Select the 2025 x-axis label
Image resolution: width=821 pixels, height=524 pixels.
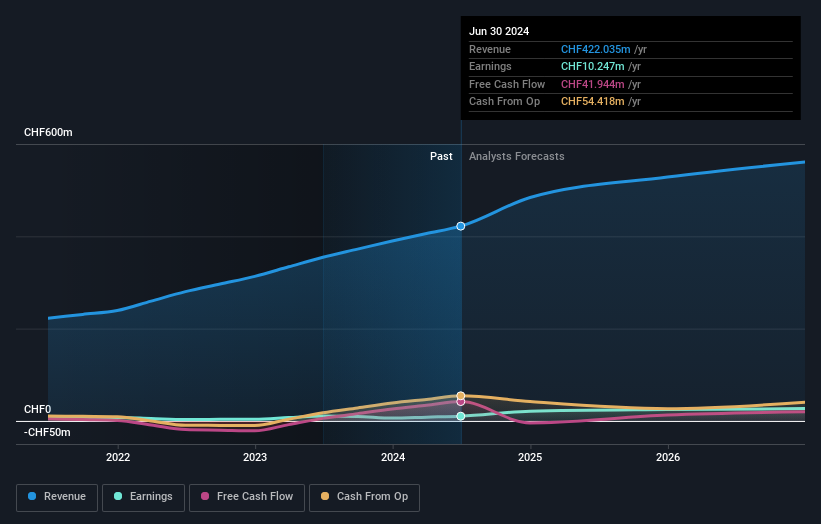(530, 457)
